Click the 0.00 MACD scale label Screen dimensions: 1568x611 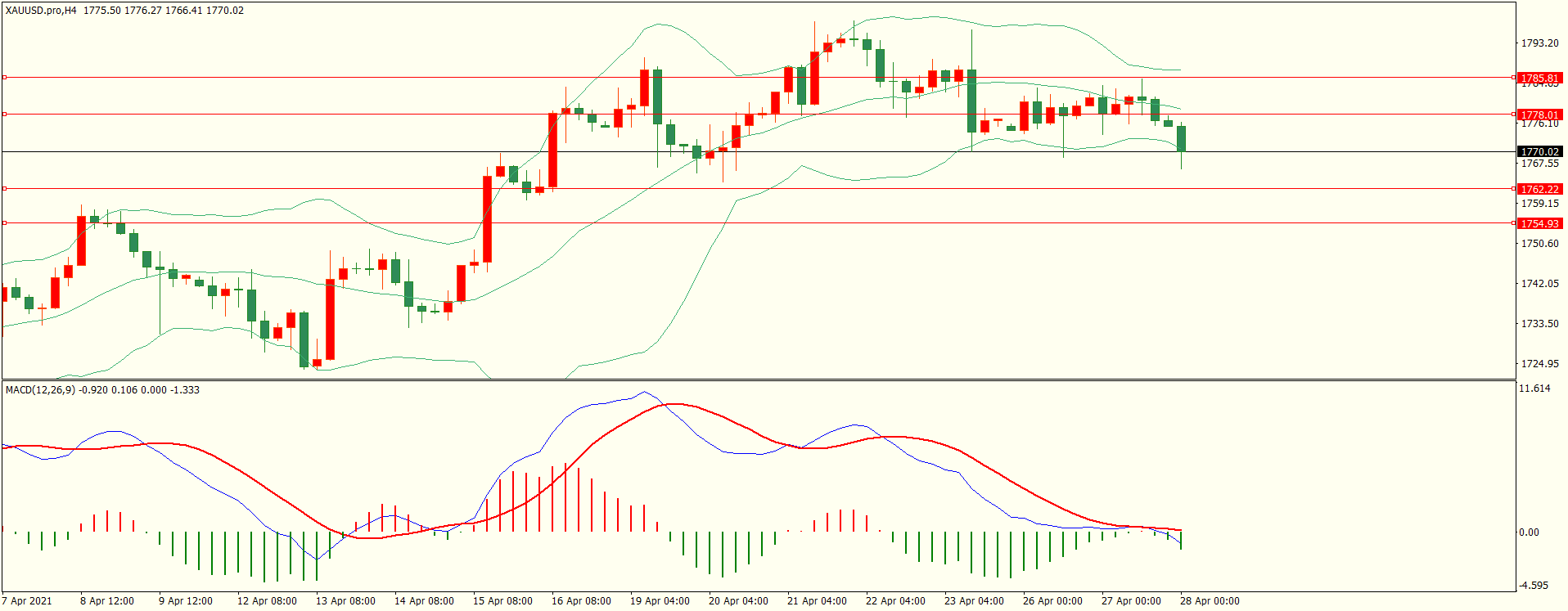pos(1529,532)
